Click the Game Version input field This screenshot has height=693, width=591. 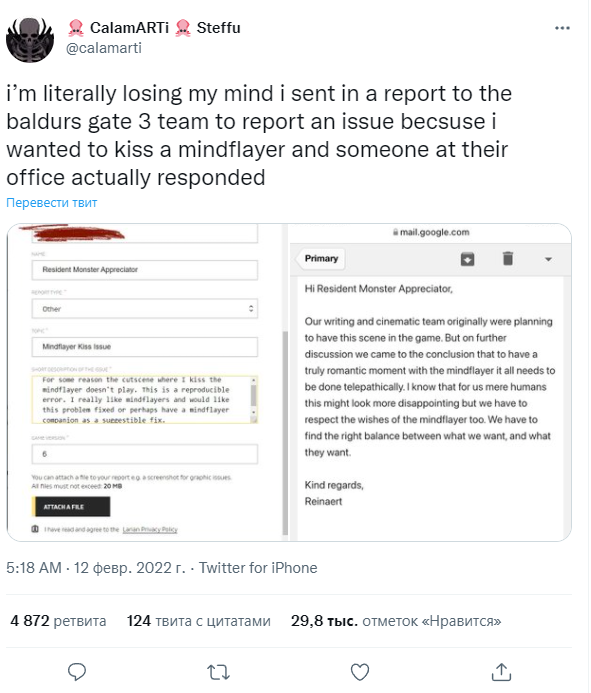click(x=145, y=454)
